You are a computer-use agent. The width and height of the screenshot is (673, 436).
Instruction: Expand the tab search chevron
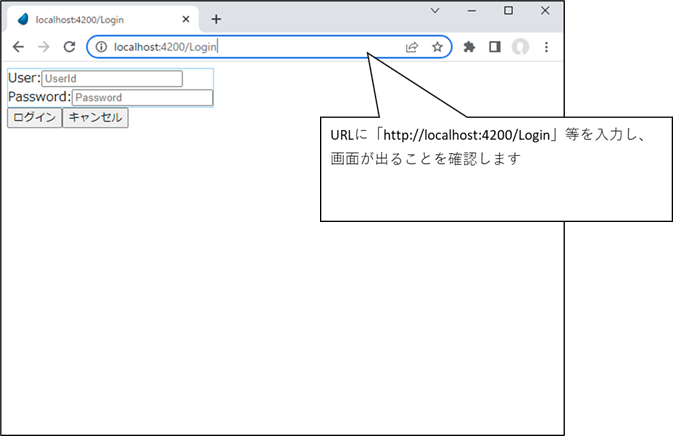[x=435, y=10]
